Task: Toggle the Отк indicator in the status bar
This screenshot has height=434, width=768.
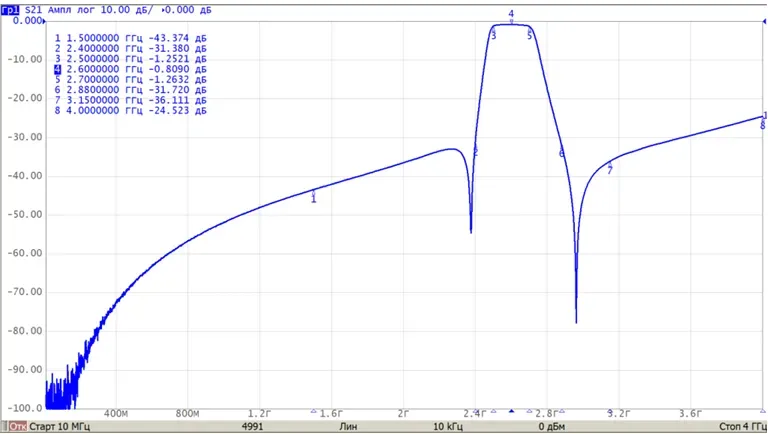Action: (x=17, y=427)
